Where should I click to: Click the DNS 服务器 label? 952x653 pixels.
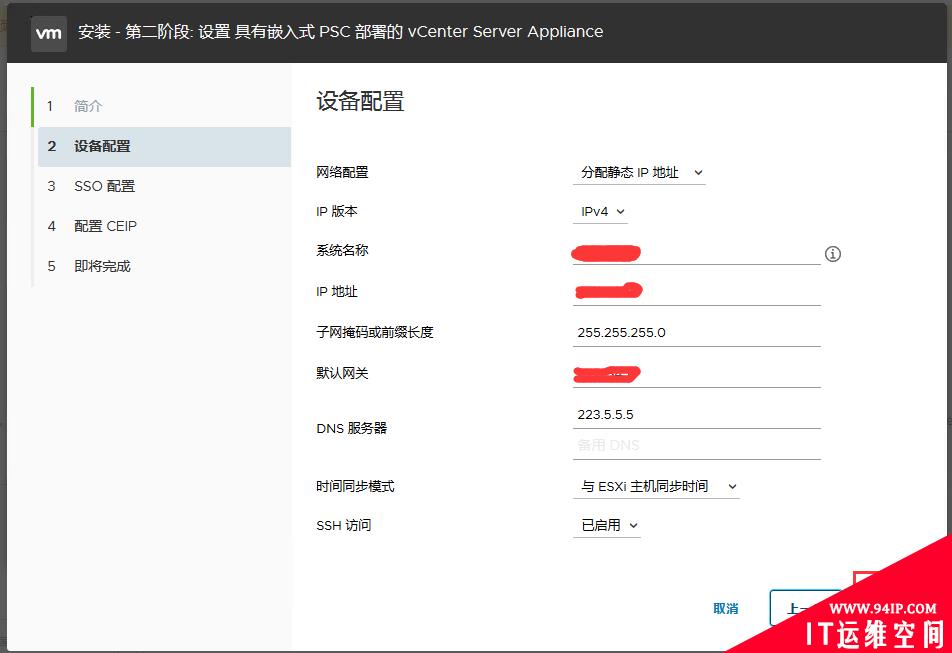coord(352,428)
